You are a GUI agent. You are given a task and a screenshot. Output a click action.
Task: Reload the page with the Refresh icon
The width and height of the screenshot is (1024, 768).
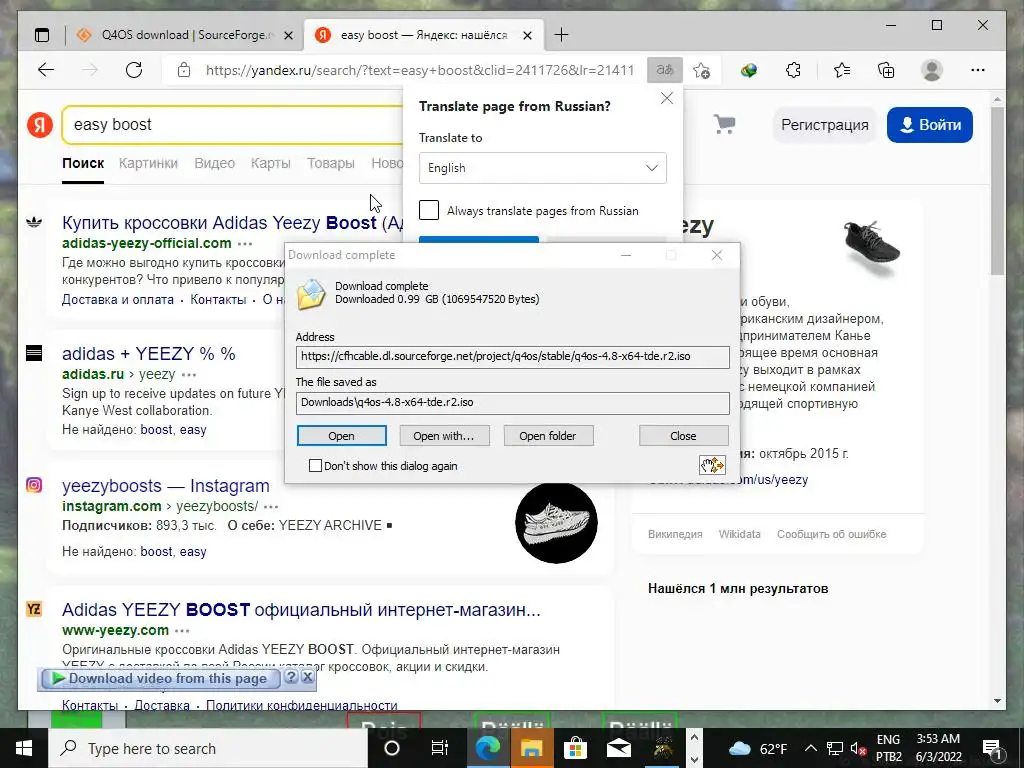134,70
